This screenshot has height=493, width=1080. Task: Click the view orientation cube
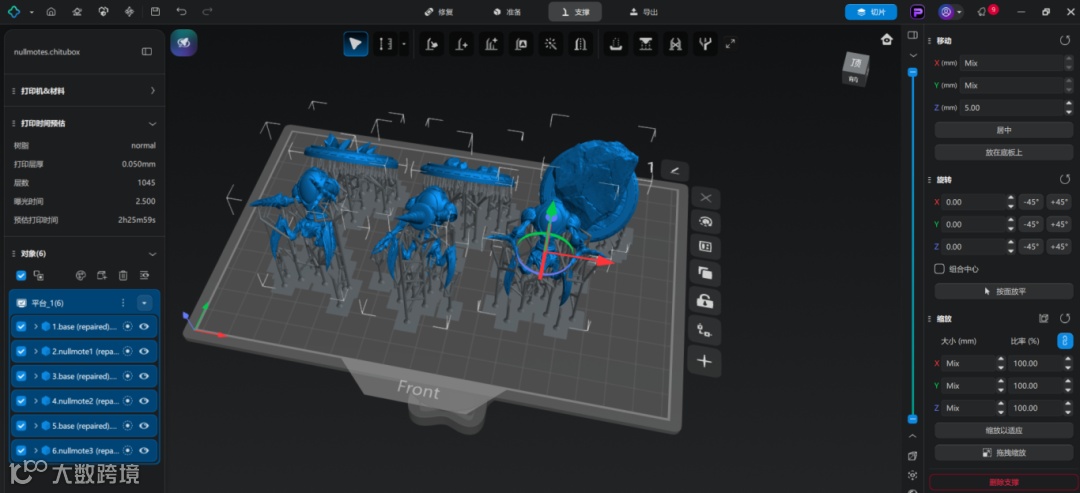(x=855, y=68)
